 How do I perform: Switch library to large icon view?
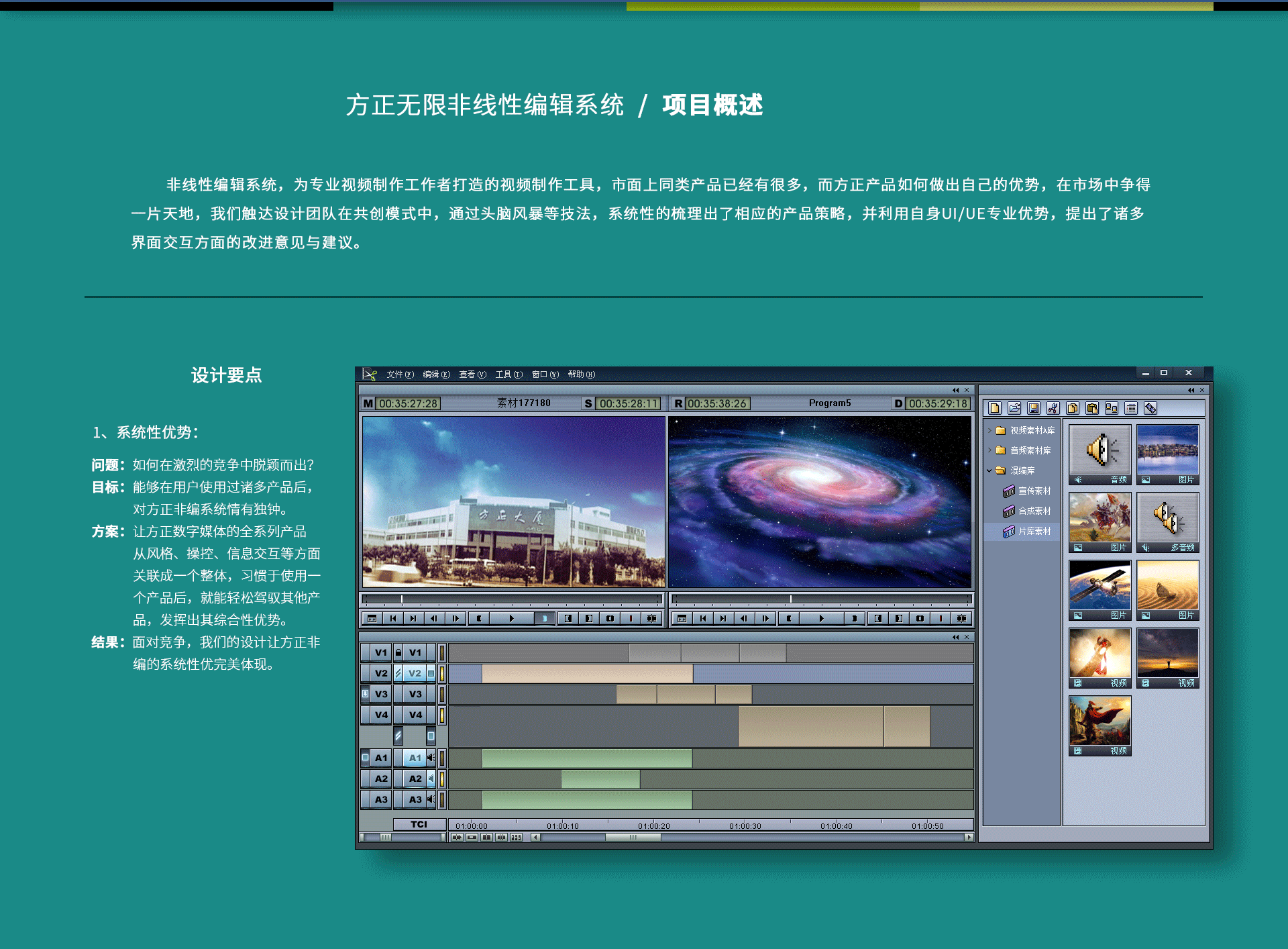(x=1112, y=408)
